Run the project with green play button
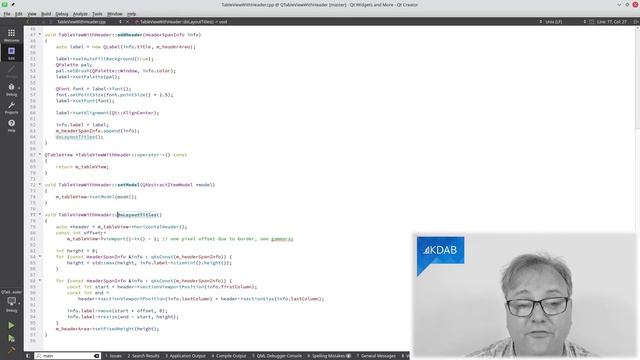Screen dimensions: 640x360 click(x=11, y=325)
